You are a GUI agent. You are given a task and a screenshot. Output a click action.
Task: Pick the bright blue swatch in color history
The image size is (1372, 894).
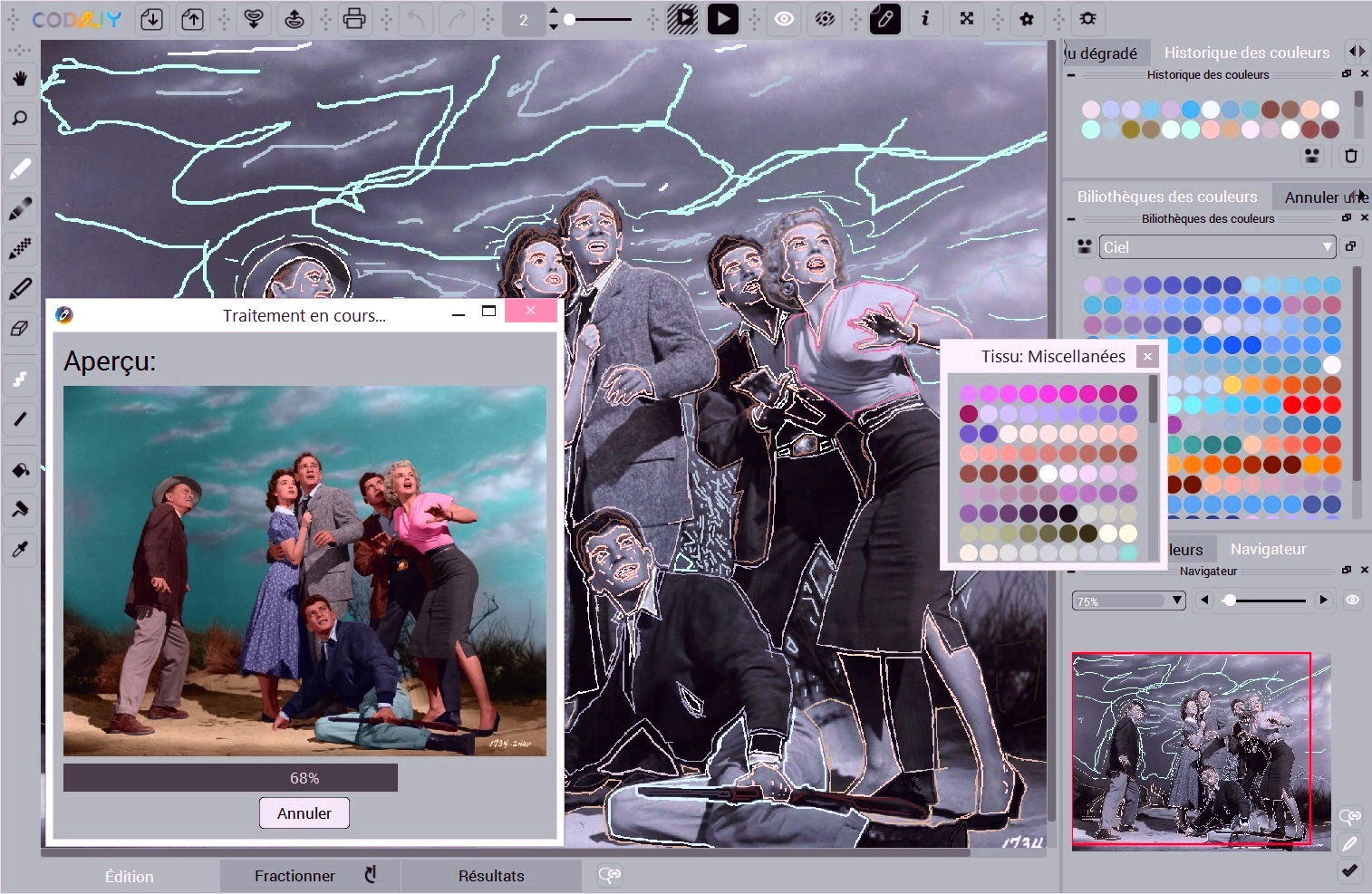1191,109
